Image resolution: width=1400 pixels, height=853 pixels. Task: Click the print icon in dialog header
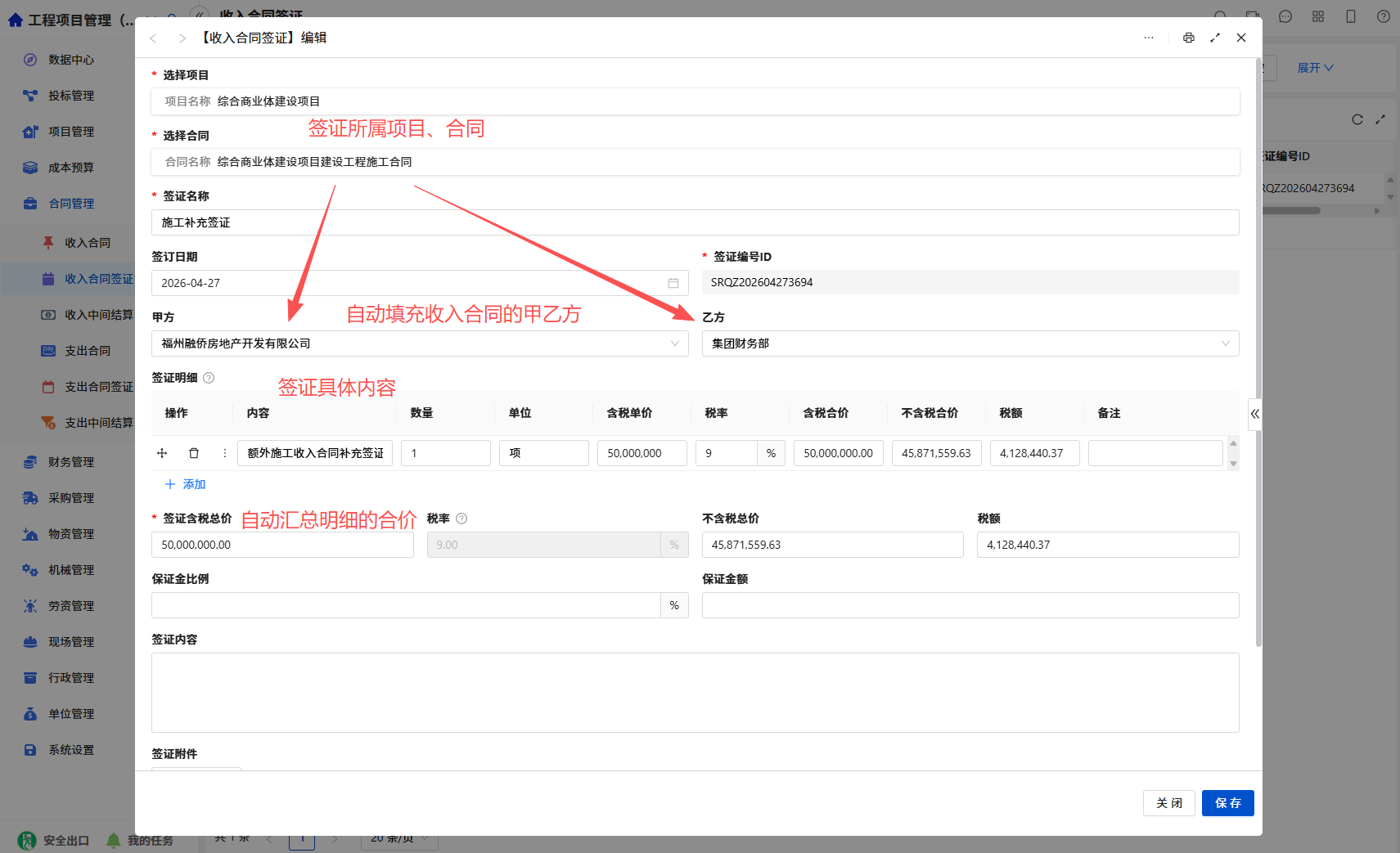pos(1188,38)
